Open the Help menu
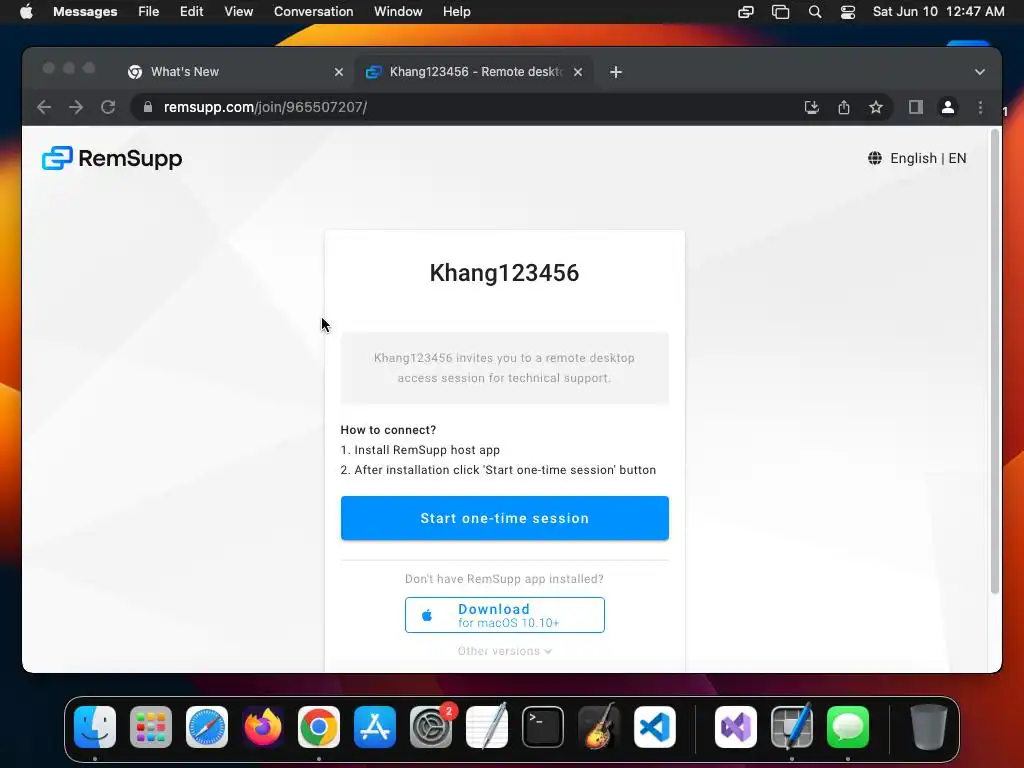The width and height of the screenshot is (1024, 768). click(456, 12)
